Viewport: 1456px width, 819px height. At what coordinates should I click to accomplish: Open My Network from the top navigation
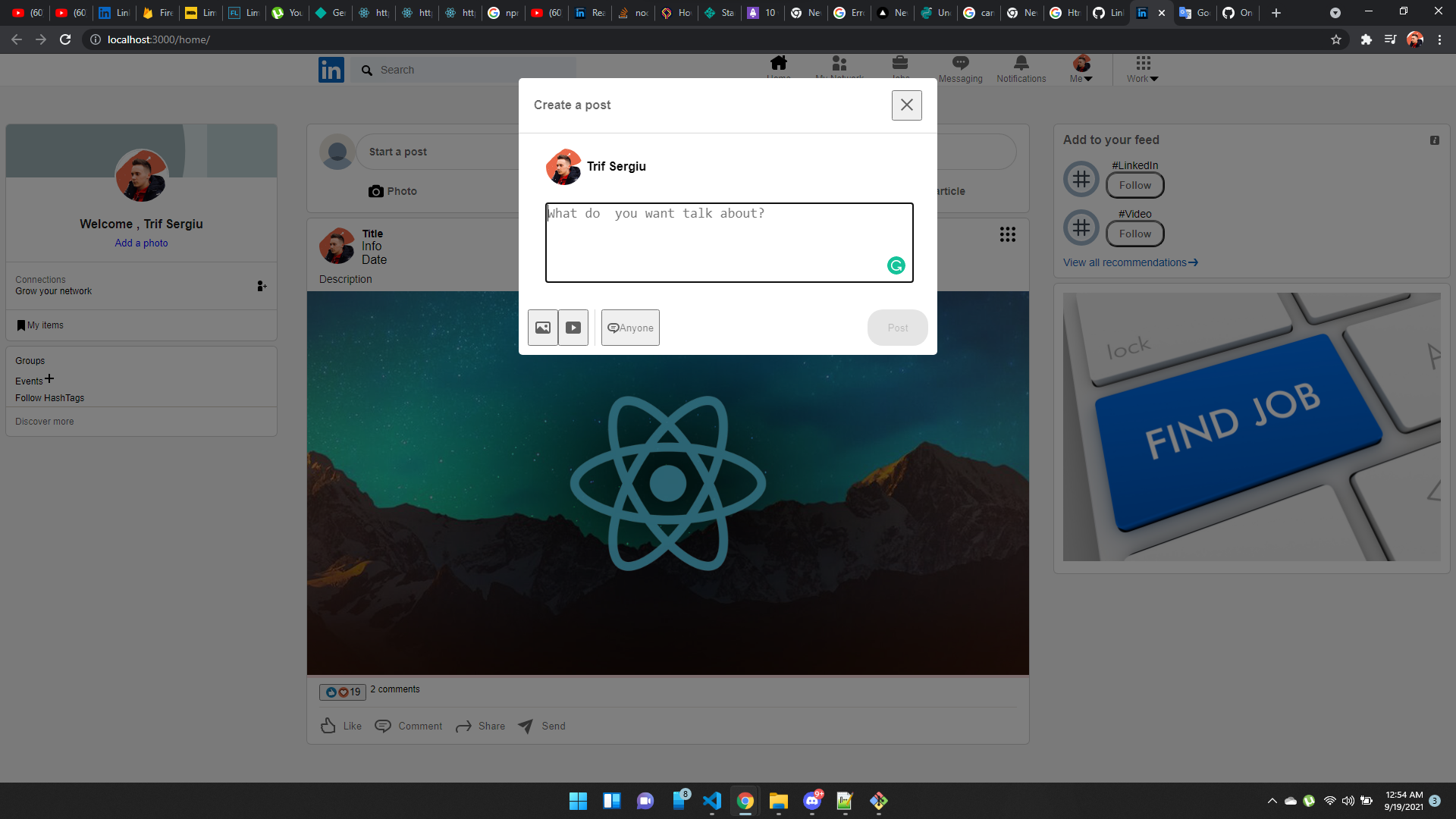pyautogui.click(x=839, y=64)
